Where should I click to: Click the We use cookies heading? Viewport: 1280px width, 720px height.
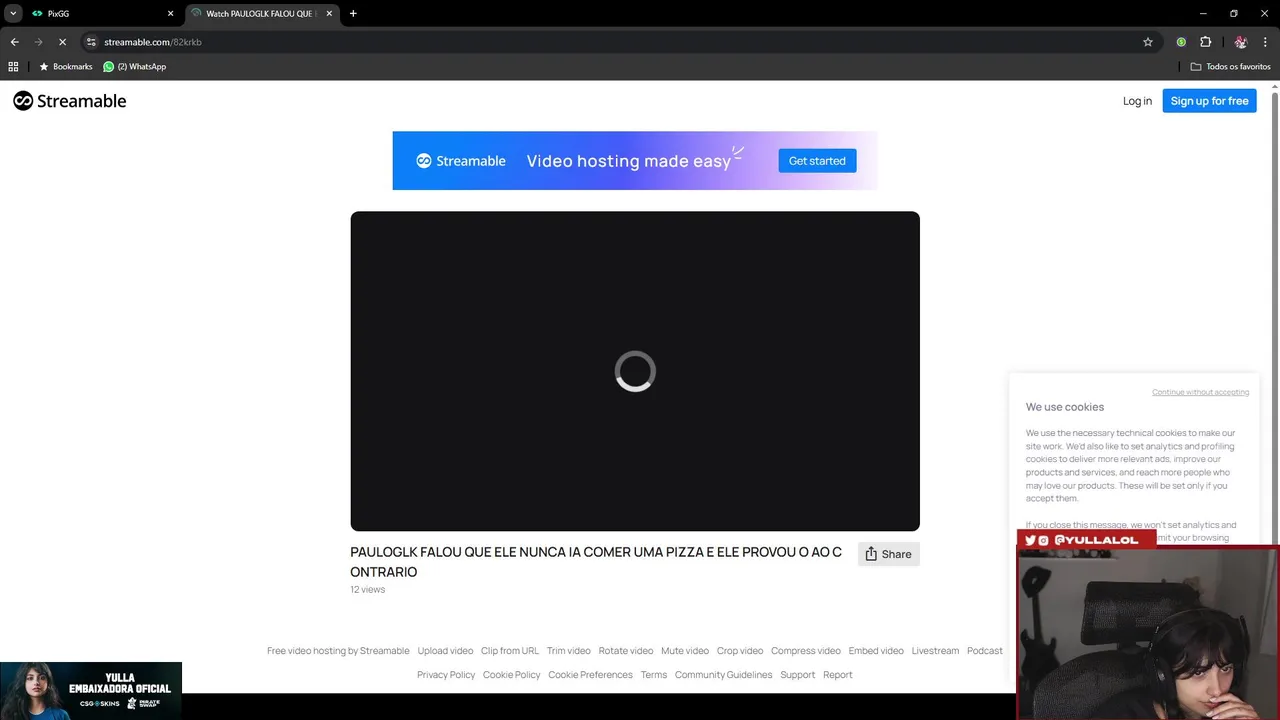pos(1065,407)
